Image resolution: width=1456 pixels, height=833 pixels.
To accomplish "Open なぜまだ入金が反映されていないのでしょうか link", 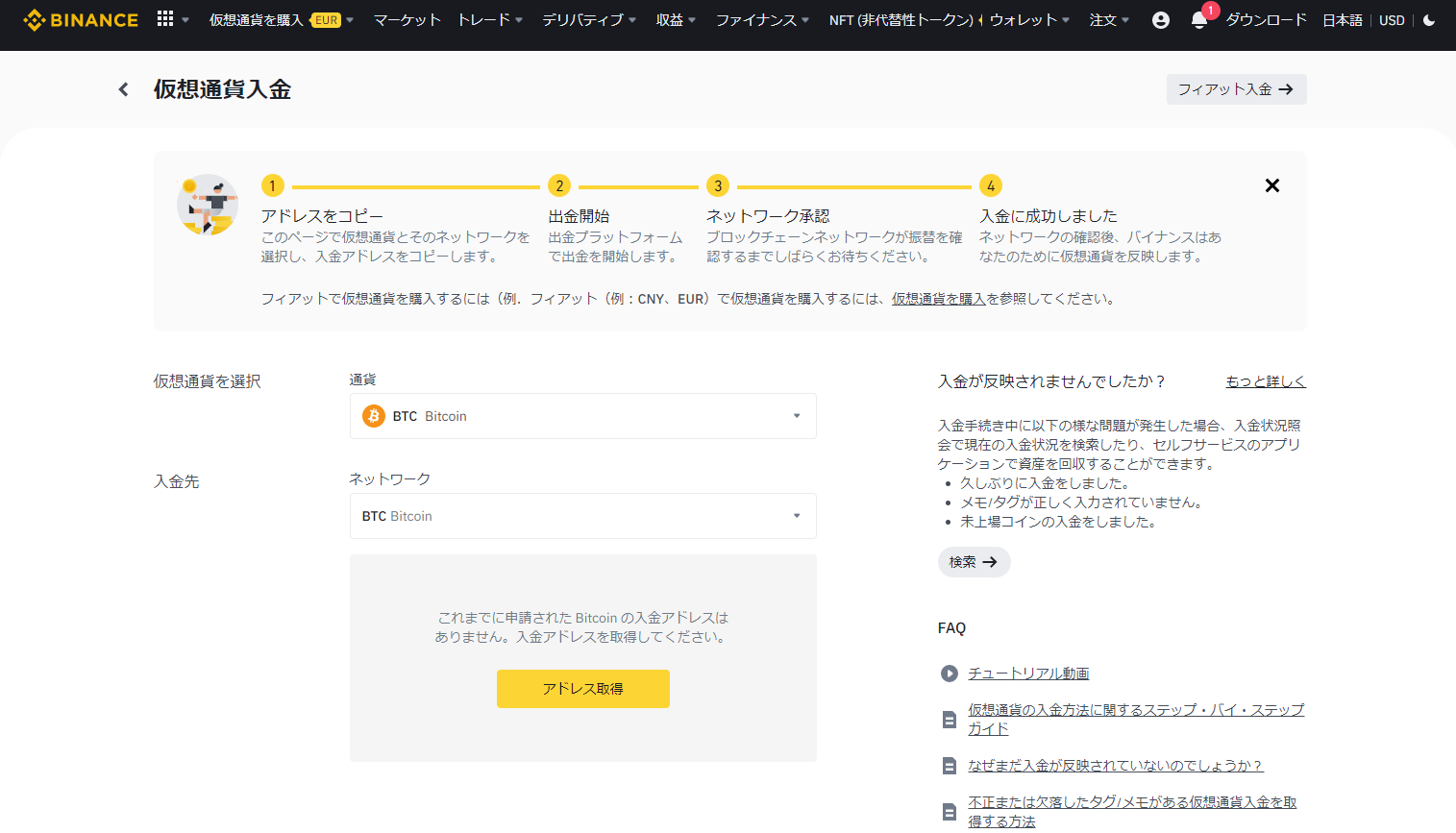I will click(1115, 766).
